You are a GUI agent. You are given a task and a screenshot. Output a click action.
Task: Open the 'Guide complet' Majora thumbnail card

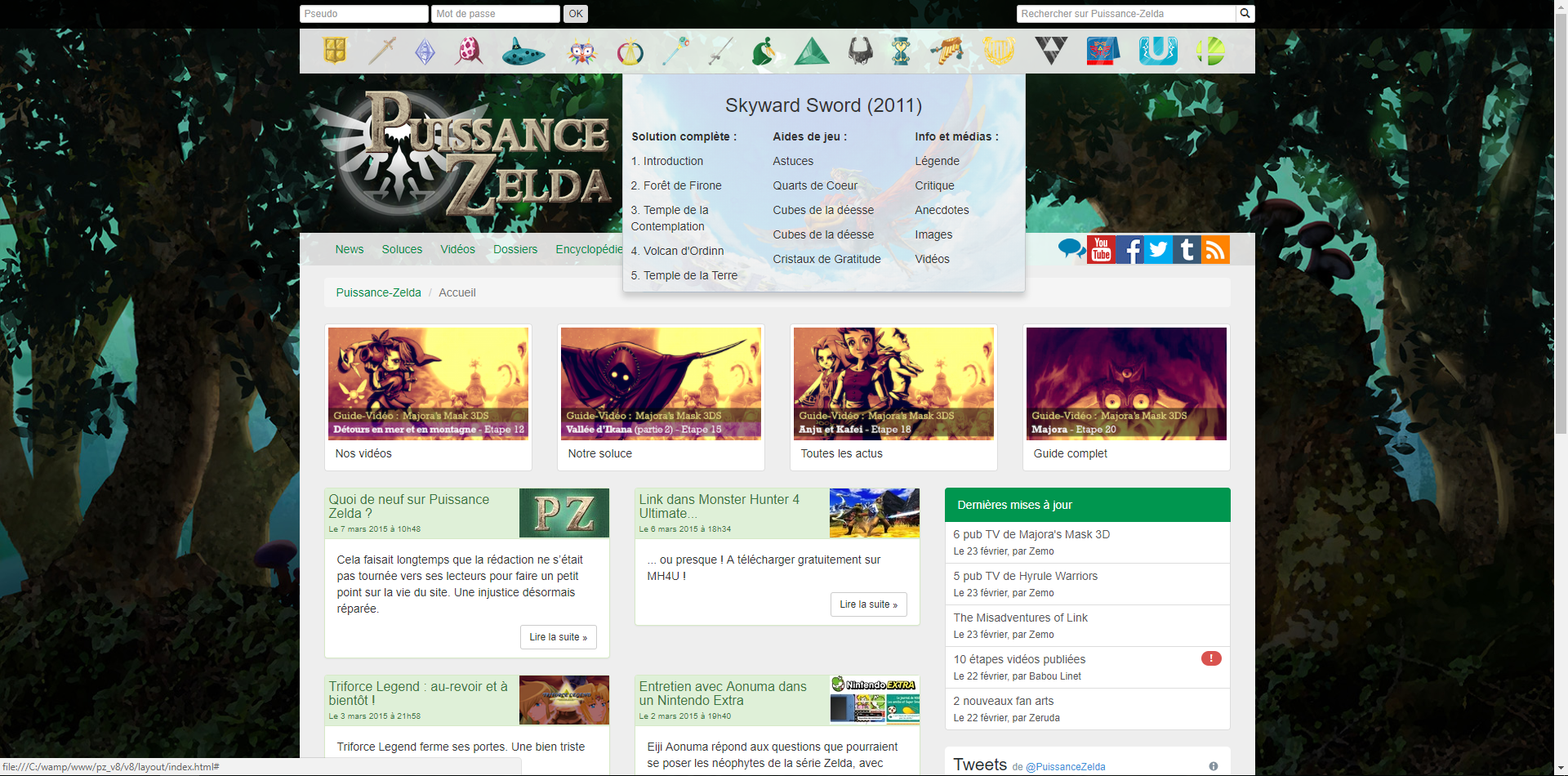point(1126,397)
